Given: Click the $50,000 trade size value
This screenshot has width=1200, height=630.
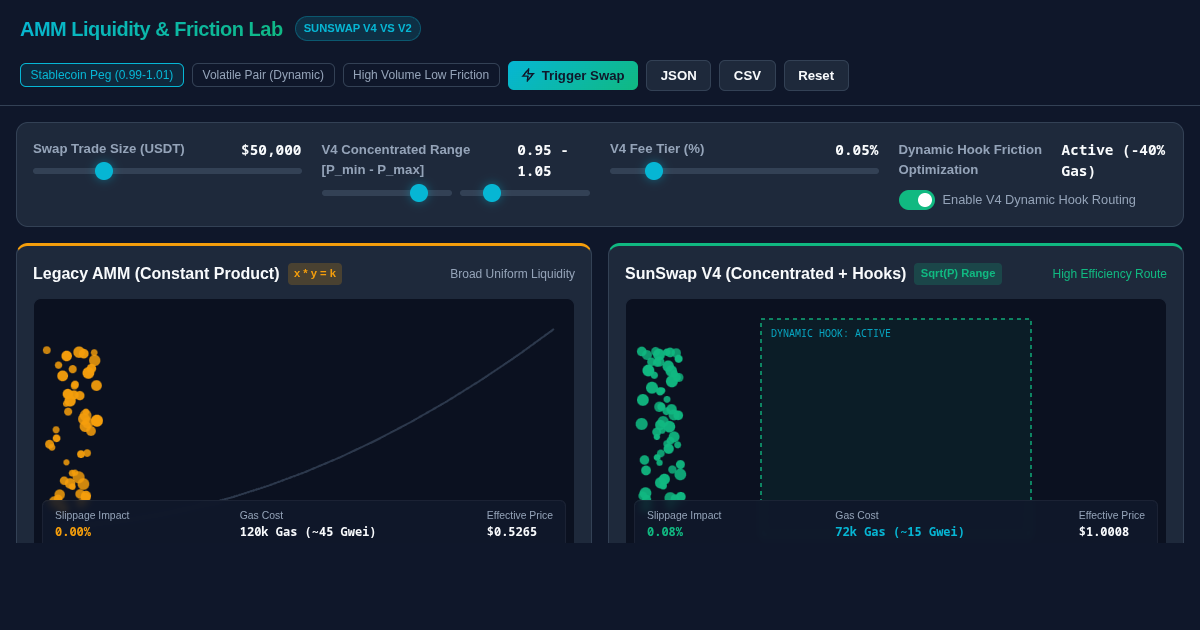Looking at the screenshot, I should tap(271, 150).
